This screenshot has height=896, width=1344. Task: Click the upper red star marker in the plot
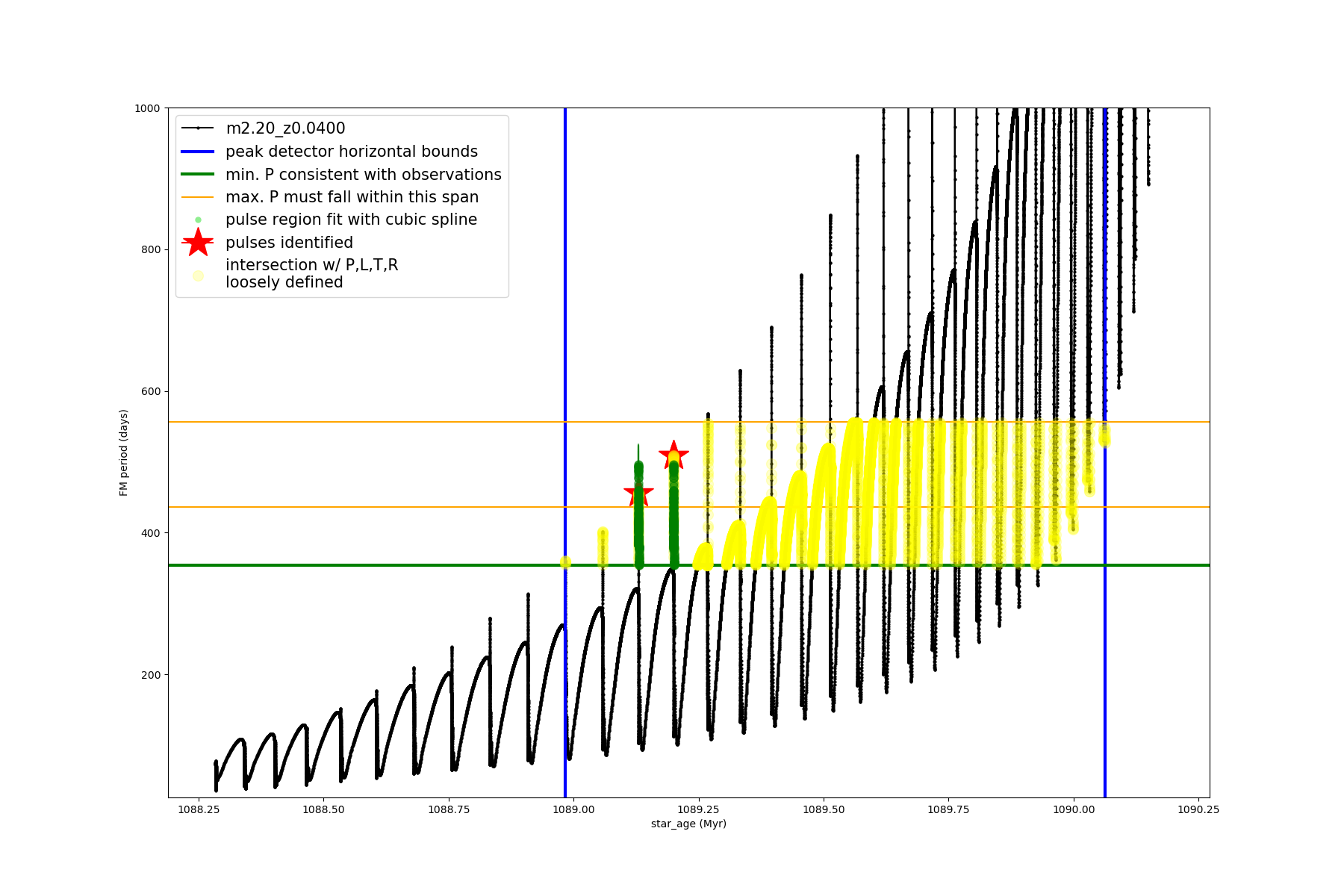pos(673,455)
